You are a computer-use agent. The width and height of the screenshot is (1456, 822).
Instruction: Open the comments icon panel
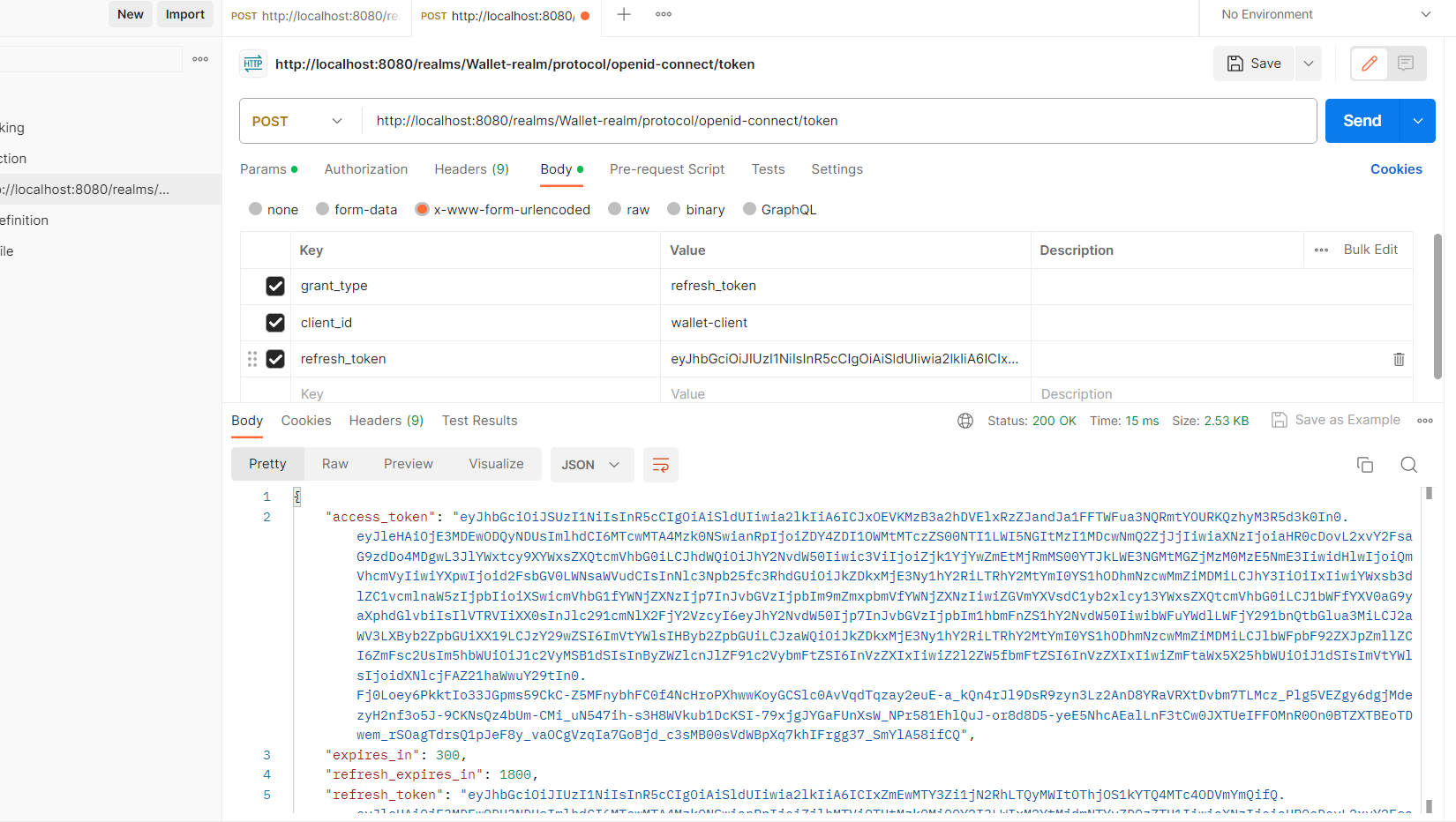[x=1407, y=64]
